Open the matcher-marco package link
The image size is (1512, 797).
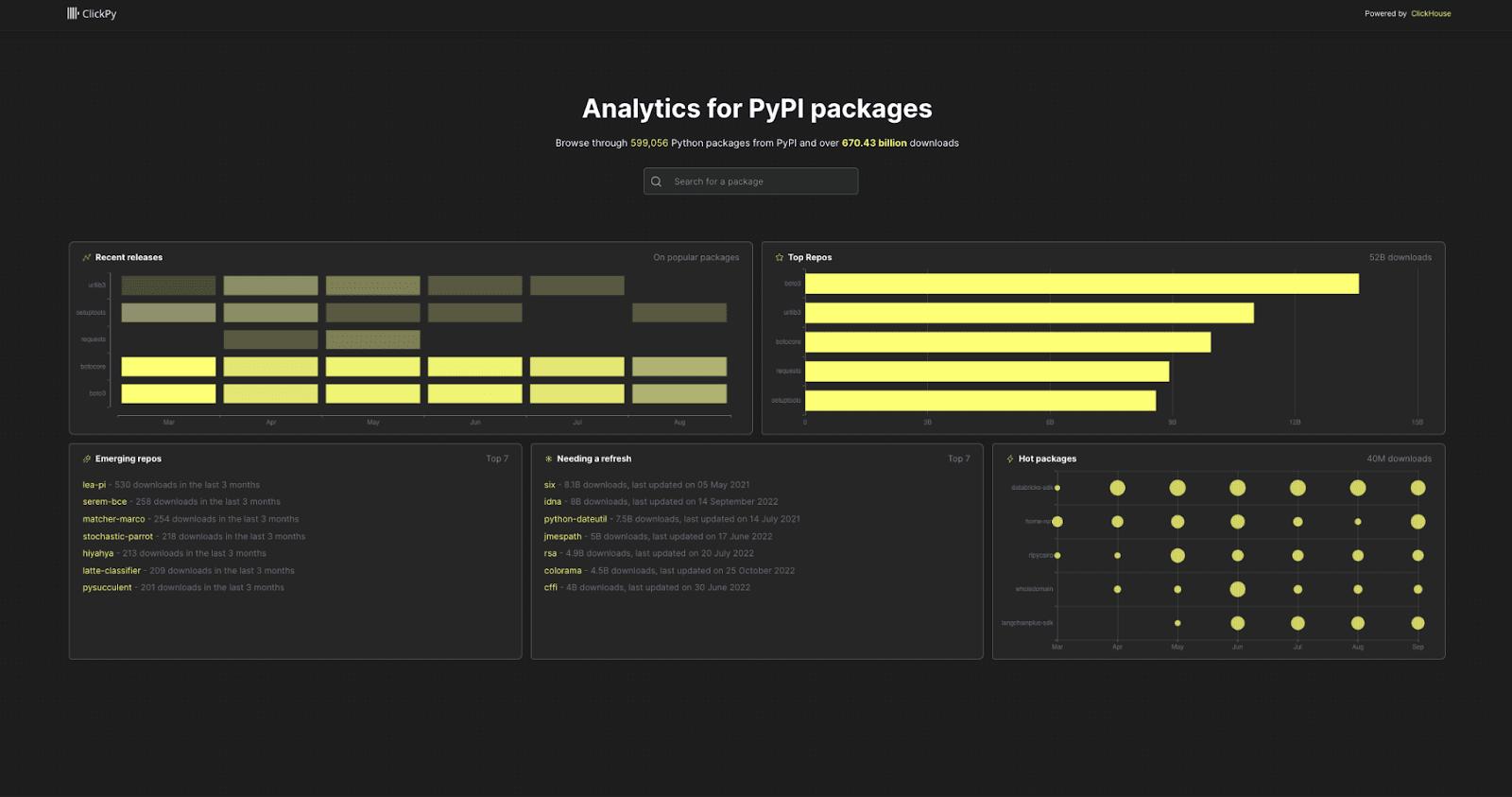tap(113, 519)
